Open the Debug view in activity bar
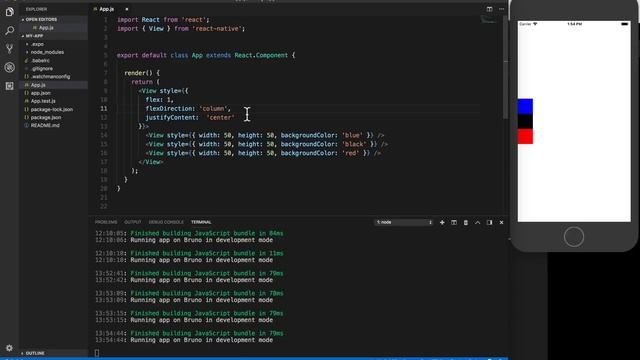Screen dimensions: 640x360 (9, 67)
